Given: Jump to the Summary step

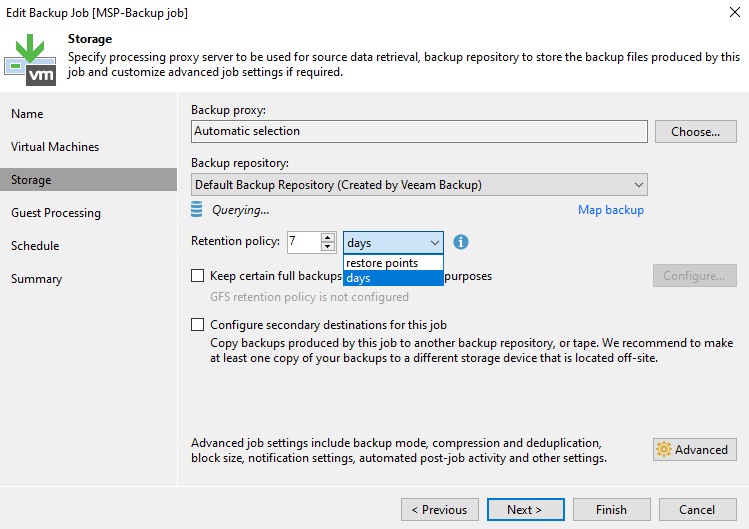Looking at the screenshot, I should (36, 279).
